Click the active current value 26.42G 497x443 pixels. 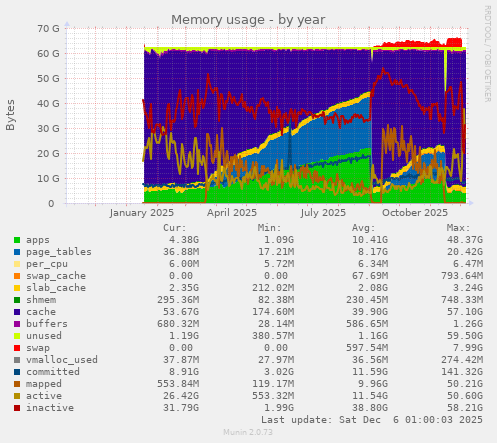(181, 396)
